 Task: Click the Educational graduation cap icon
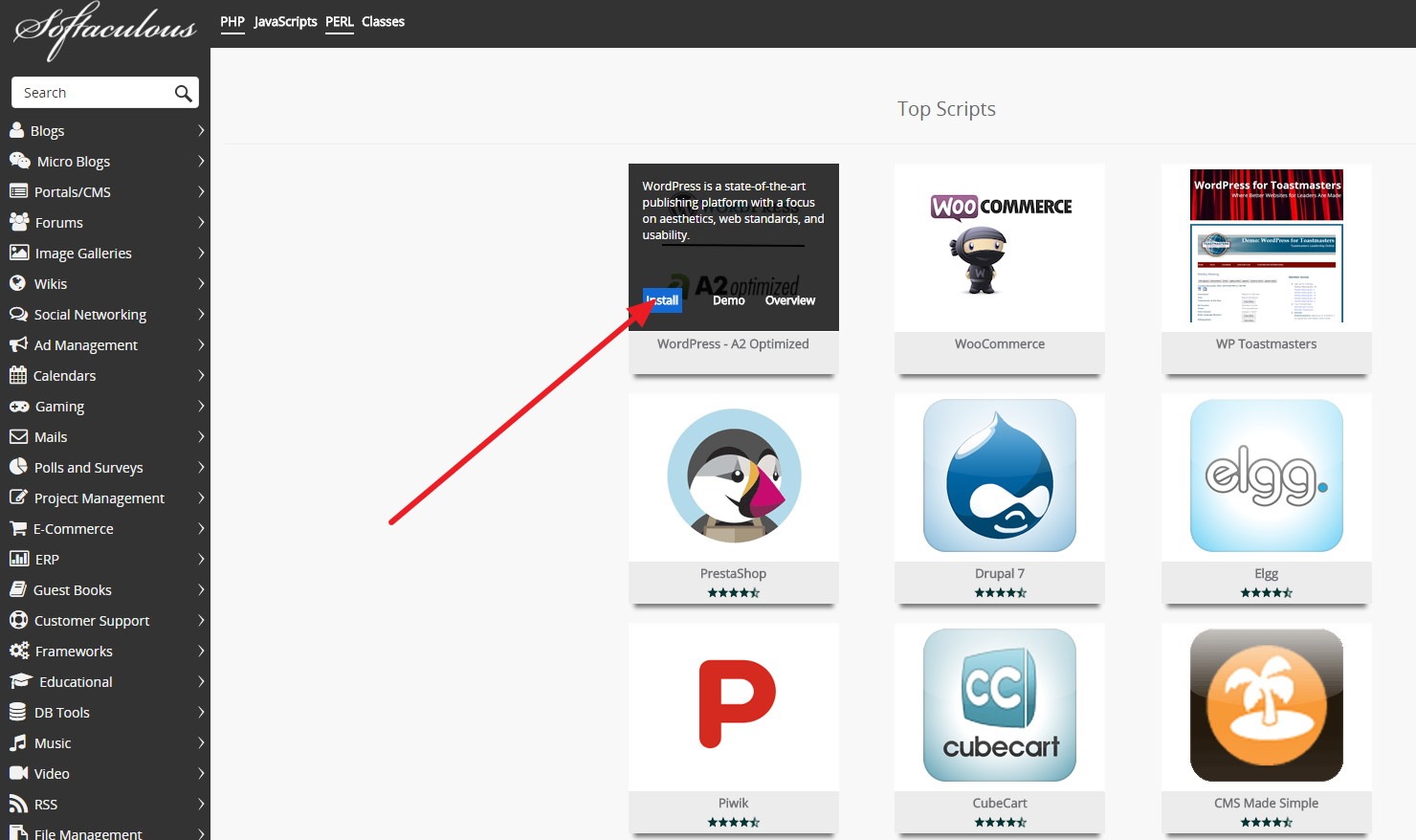[21, 681]
